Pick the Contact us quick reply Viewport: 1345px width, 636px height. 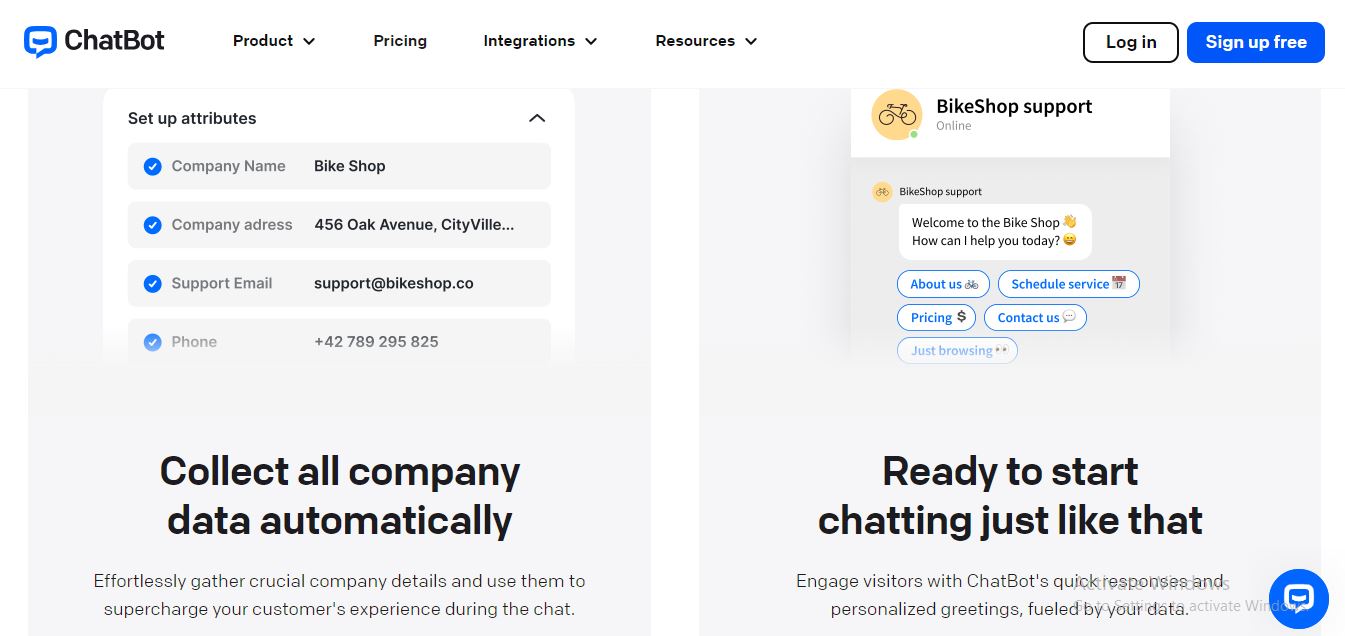(x=1035, y=317)
